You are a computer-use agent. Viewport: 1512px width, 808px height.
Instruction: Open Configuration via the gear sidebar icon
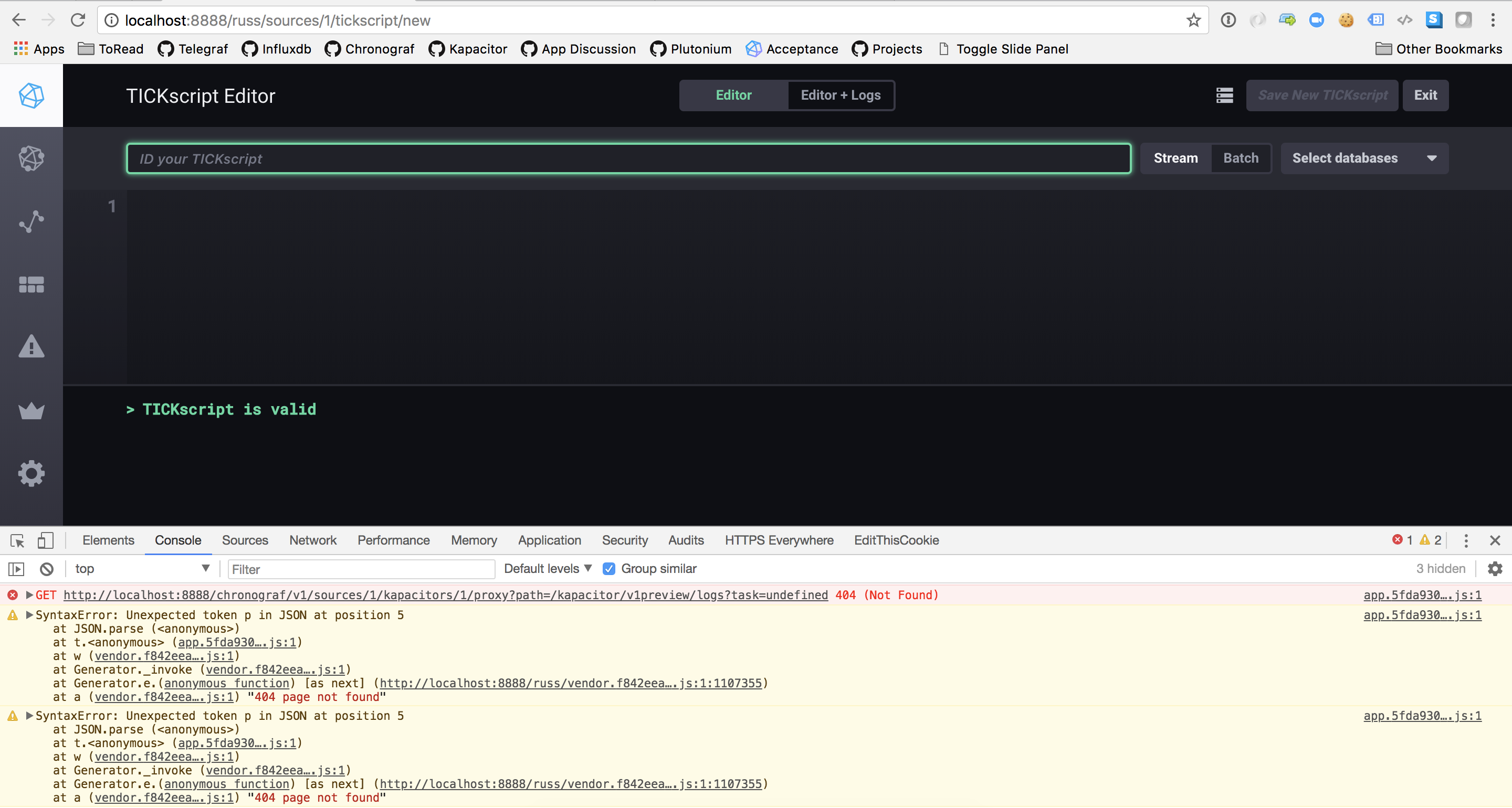coord(31,474)
